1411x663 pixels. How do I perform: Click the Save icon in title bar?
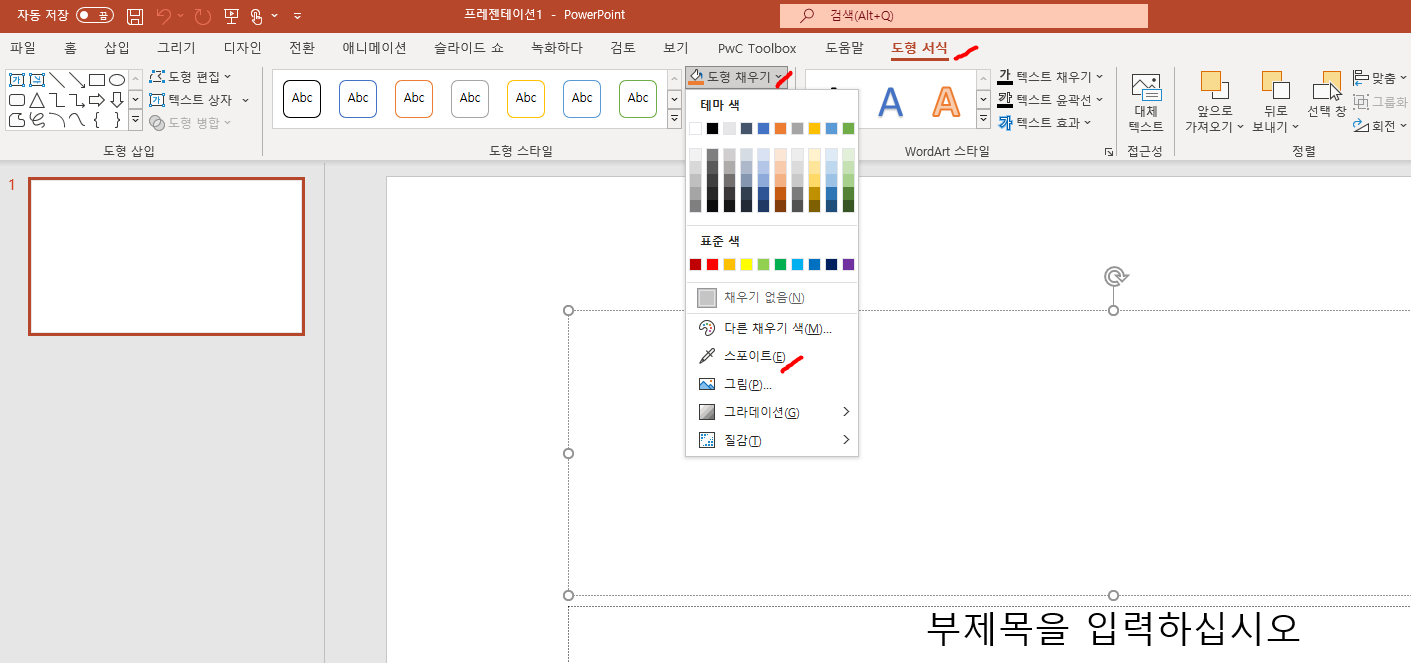click(135, 16)
